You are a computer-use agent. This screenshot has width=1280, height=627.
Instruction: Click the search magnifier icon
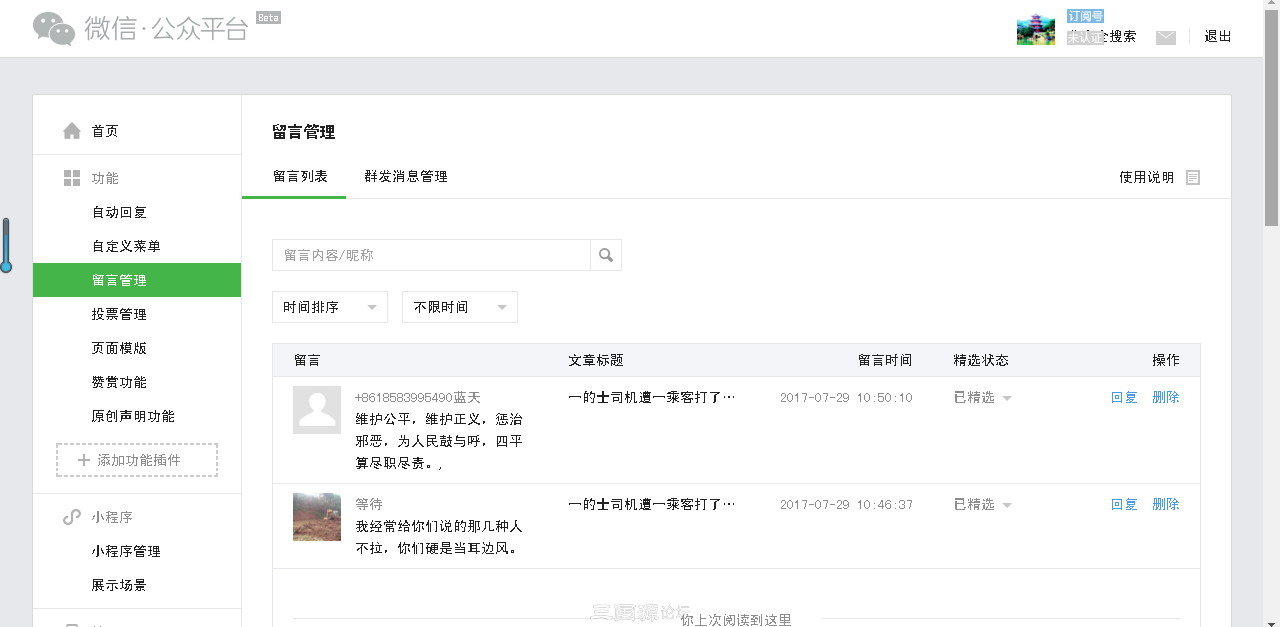[606, 255]
